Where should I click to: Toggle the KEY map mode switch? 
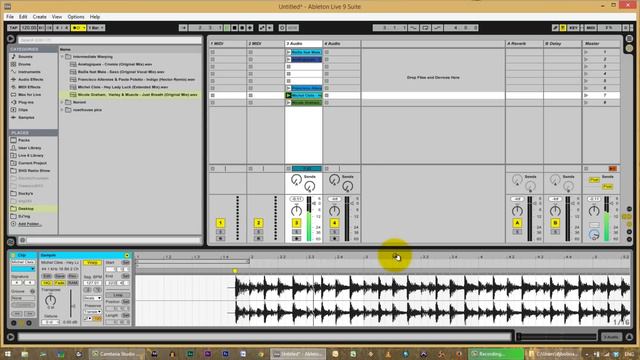573,28
